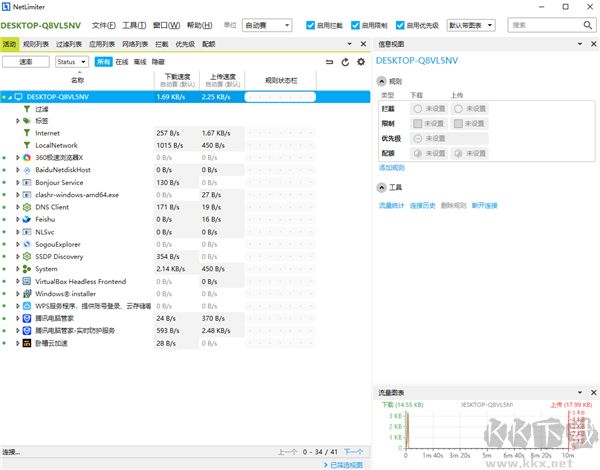The height and width of the screenshot is (470, 600).
Task: Switch to the 规则列表 tab
Action: [x=37, y=45]
